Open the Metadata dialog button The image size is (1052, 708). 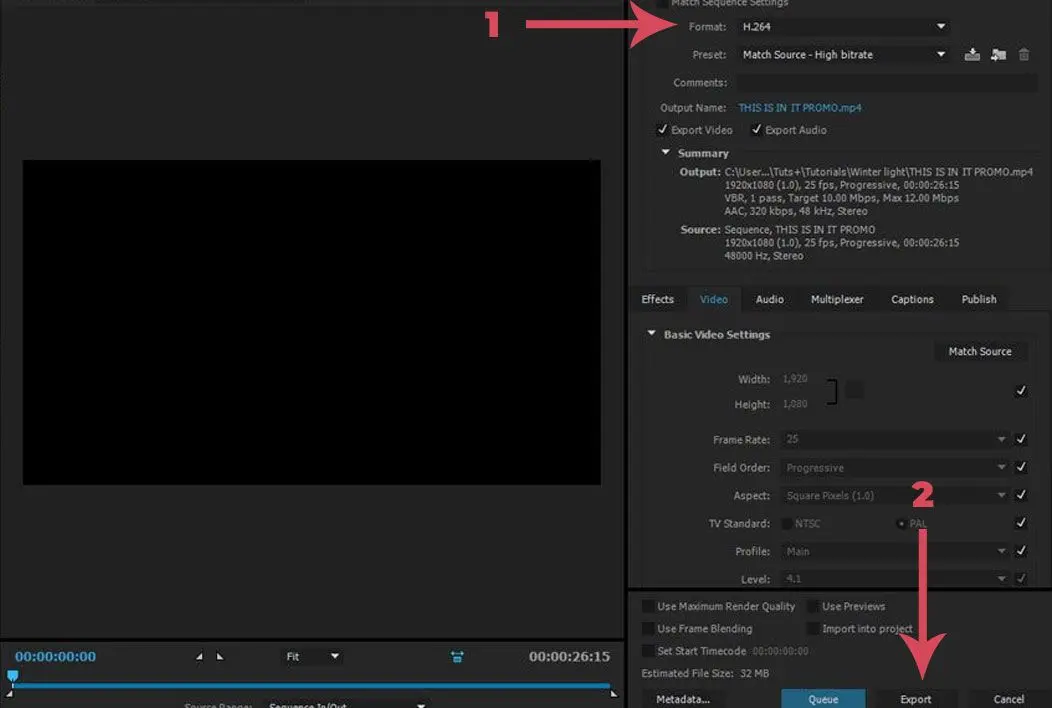tap(683, 699)
